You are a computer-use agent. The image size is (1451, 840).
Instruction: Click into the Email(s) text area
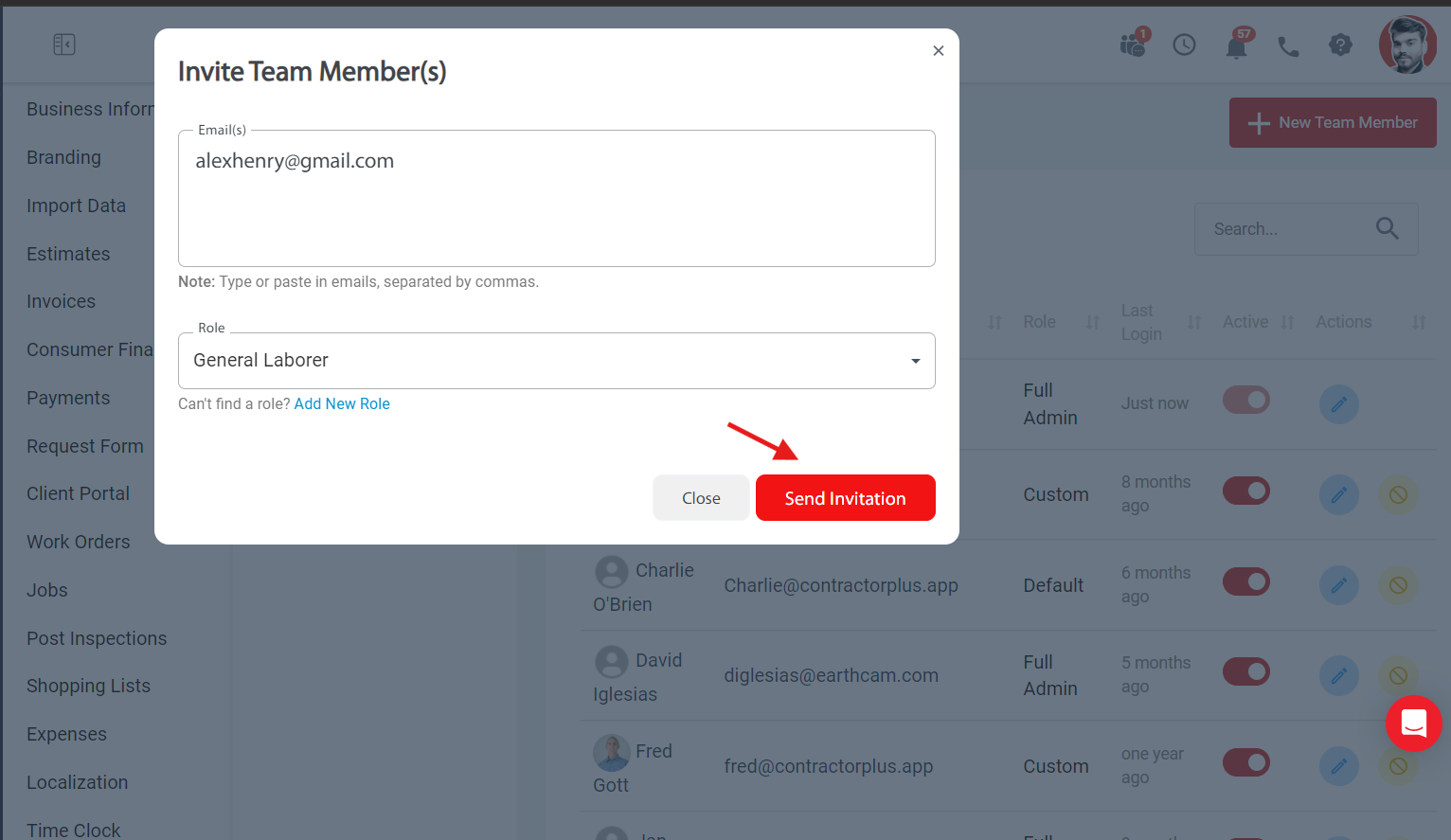pyautogui.click(x=557, y=199)
